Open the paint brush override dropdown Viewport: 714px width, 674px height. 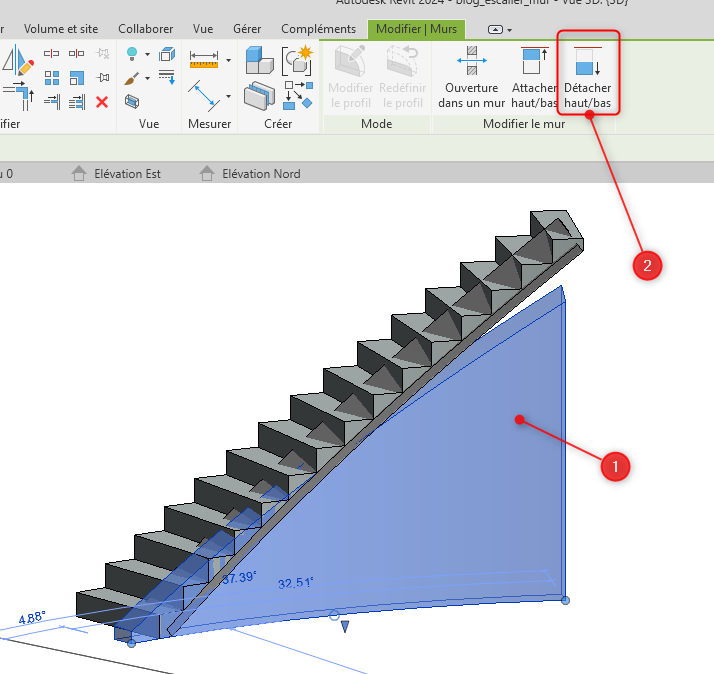pos(147,78)
